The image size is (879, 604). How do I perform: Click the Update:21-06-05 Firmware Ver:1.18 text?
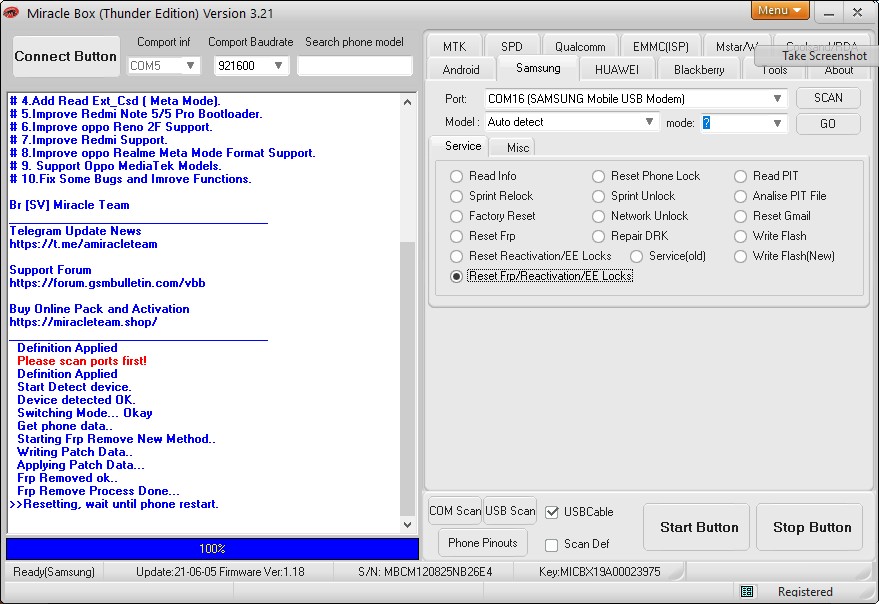(x=220, y=572)
